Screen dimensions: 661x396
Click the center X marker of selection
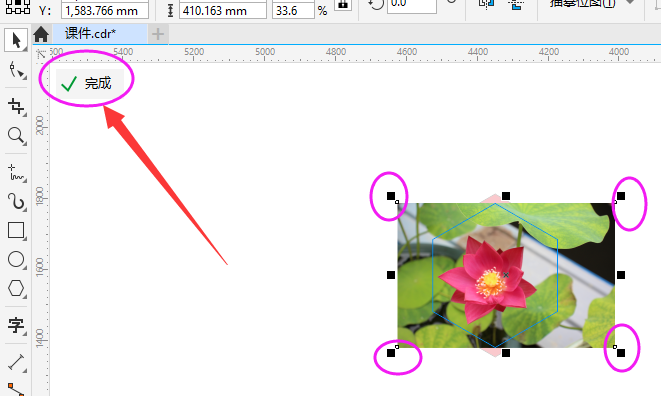coord(506,275)
